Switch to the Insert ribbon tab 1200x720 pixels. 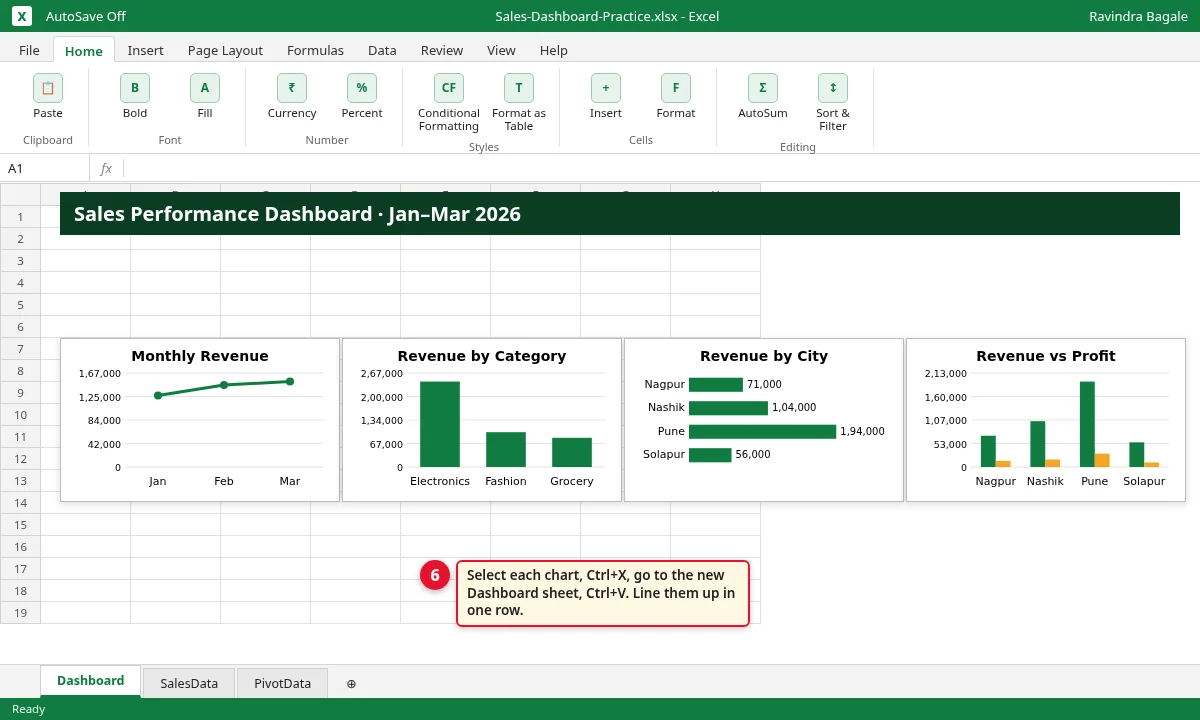pyautogui.click(x=146, y=50)
